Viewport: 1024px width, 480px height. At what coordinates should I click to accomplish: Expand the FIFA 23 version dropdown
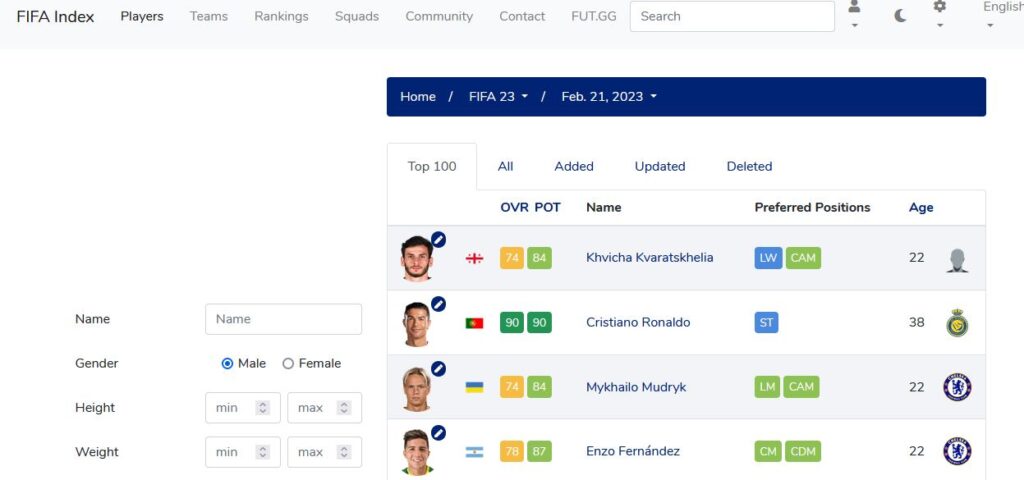[498, 97]
